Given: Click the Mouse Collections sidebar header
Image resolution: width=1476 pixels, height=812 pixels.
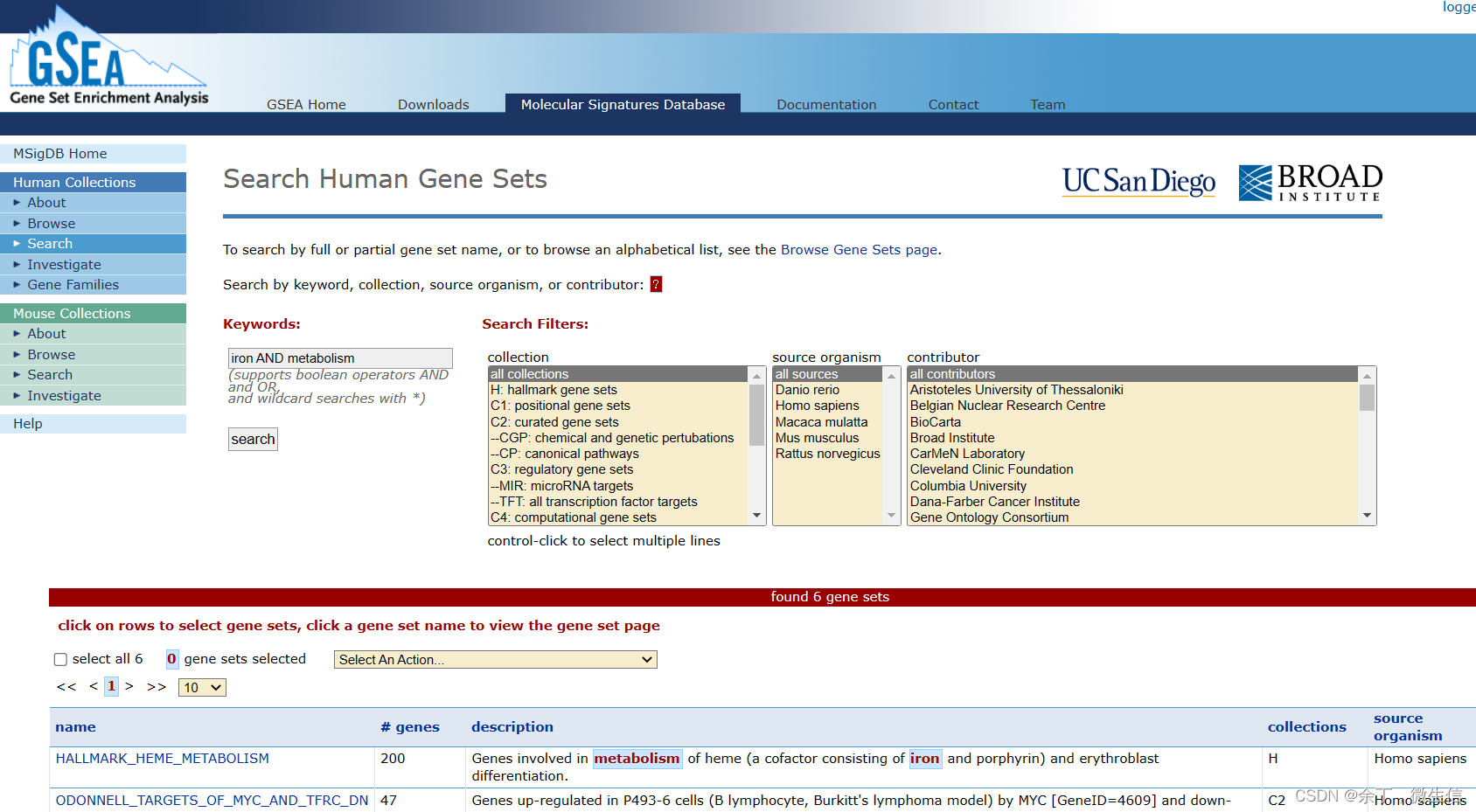Looking at the screenshot, I should (93, 314).
